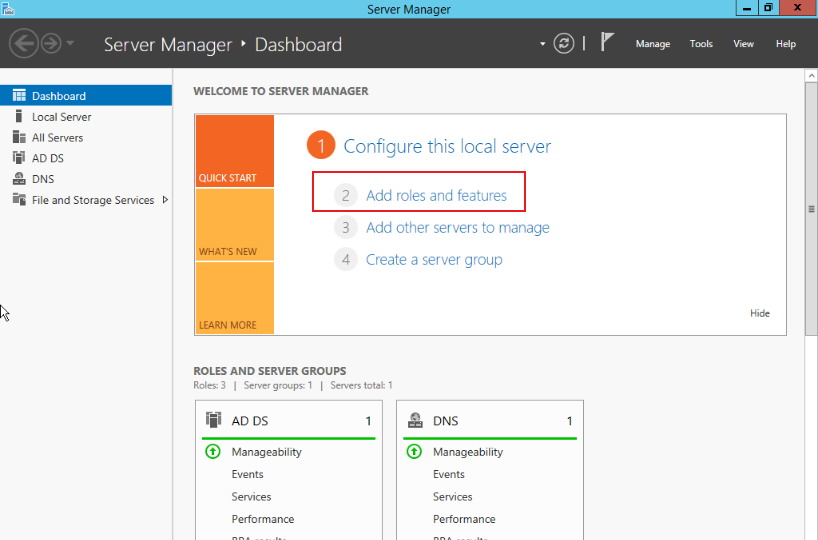Image resolution: width=818 pixels, height=540 pixels.
Task: Select Dashboard in the sidebar
Action: click(86, 95)
